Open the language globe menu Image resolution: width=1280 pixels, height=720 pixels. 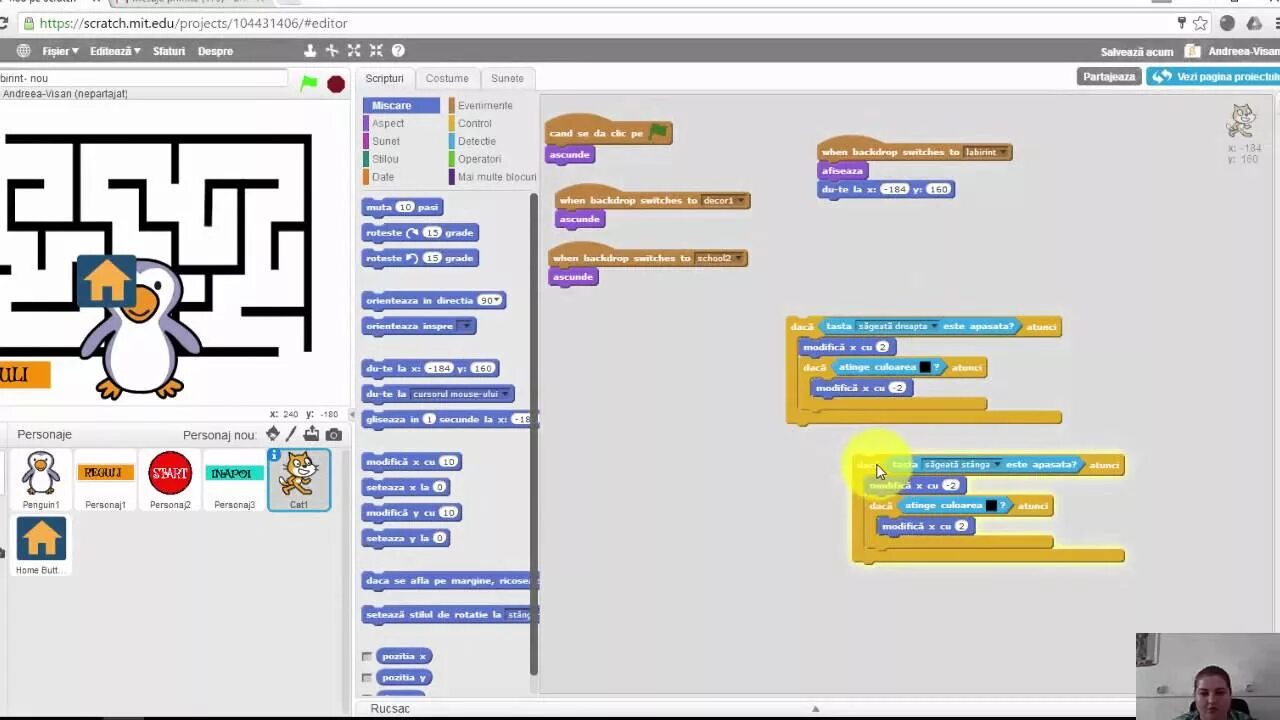click(x=23, y=51)
